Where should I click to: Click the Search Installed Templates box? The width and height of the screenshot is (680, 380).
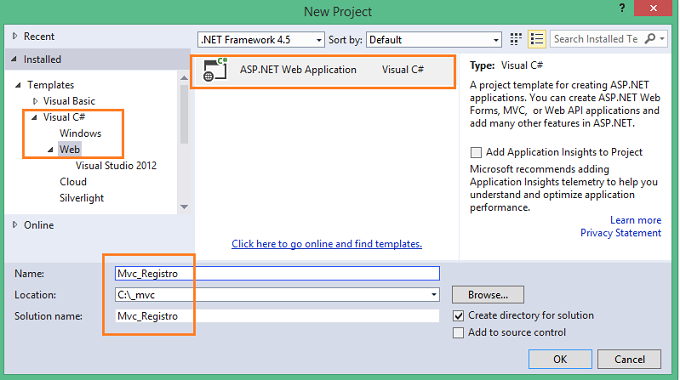point(596,39)
